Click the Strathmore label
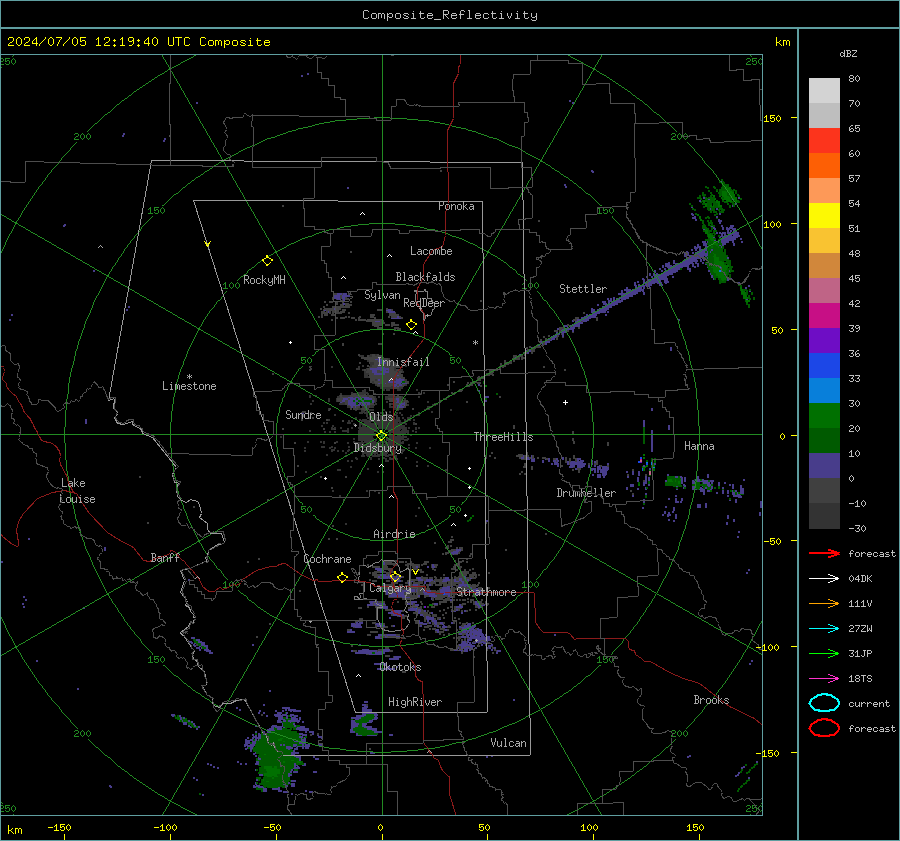 tap(486, 592)
